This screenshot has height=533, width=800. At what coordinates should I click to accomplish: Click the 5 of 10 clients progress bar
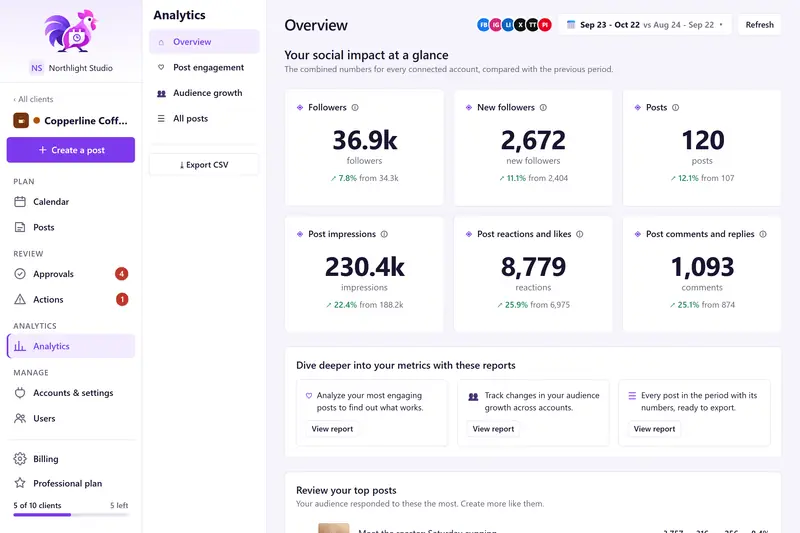[x=71, y=515]
